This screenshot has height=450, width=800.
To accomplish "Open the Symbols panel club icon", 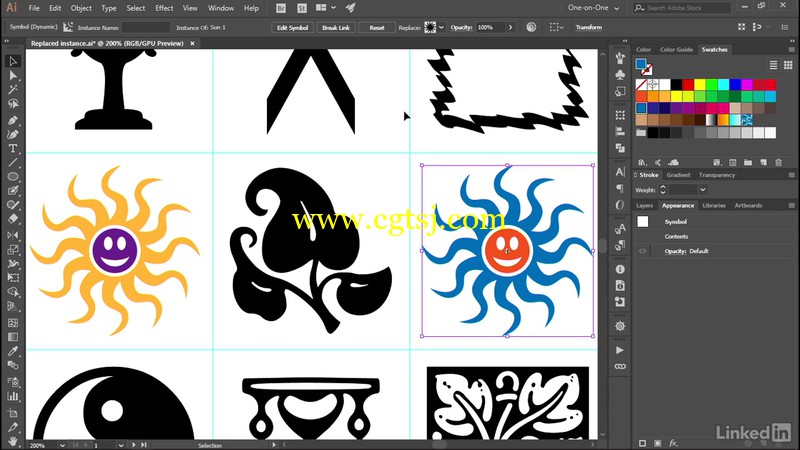I will (x=620, y=75).
